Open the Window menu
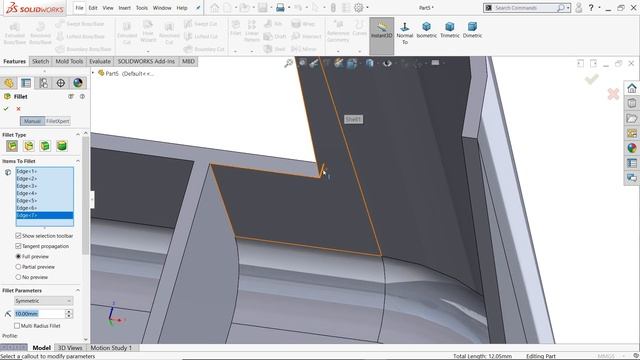The image size is (640, 360). (162, 8)
